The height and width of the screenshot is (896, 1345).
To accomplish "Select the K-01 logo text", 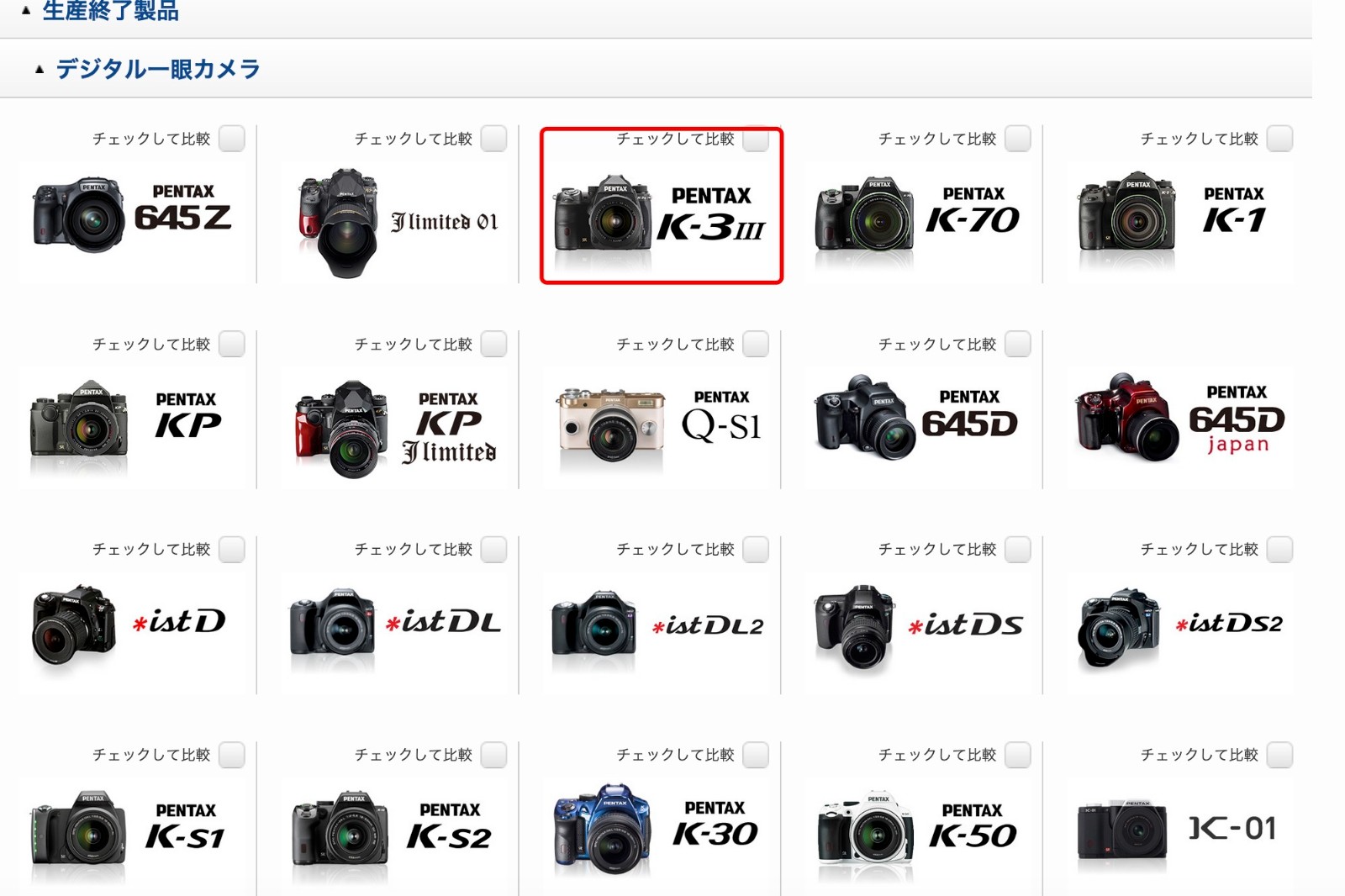I will (1232, 829).
